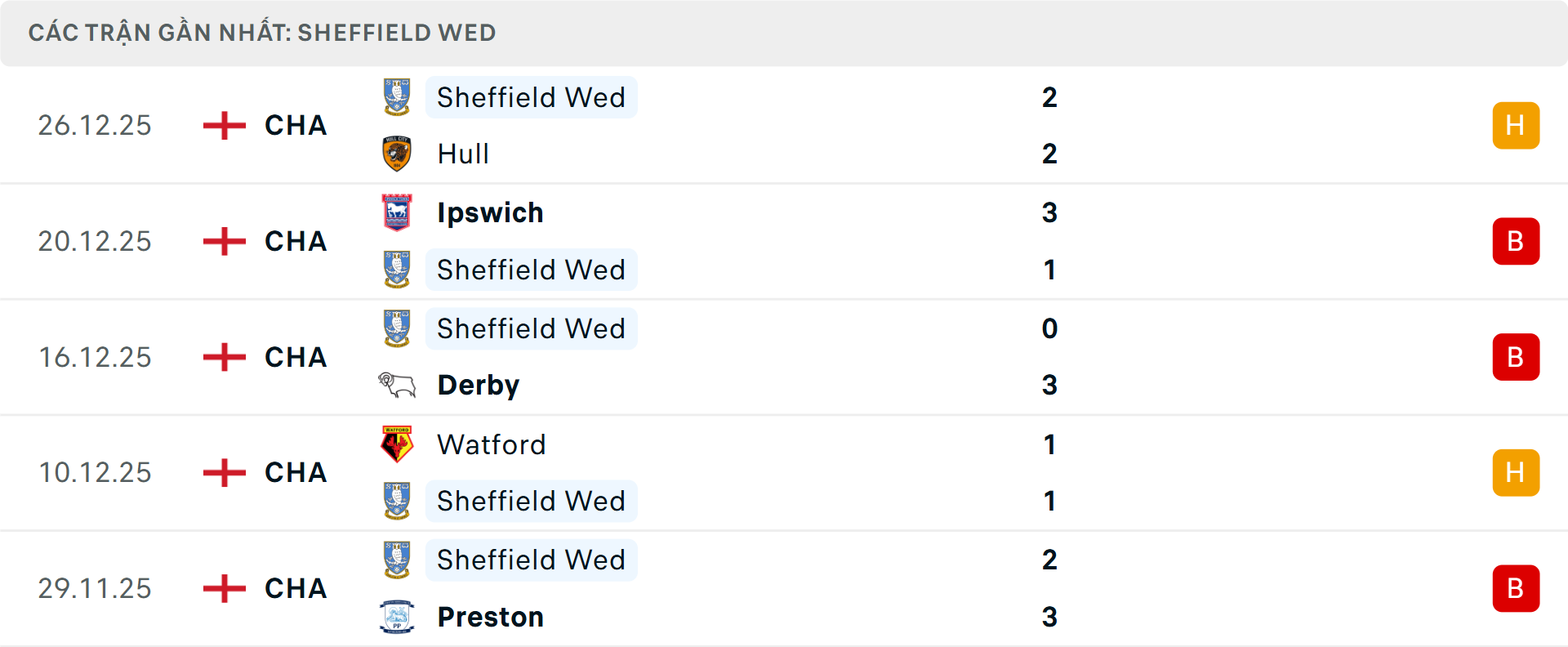
Task: Open the CÁC TRẬN GẦN NHẤT header section
Action: [x=261, y=33]
